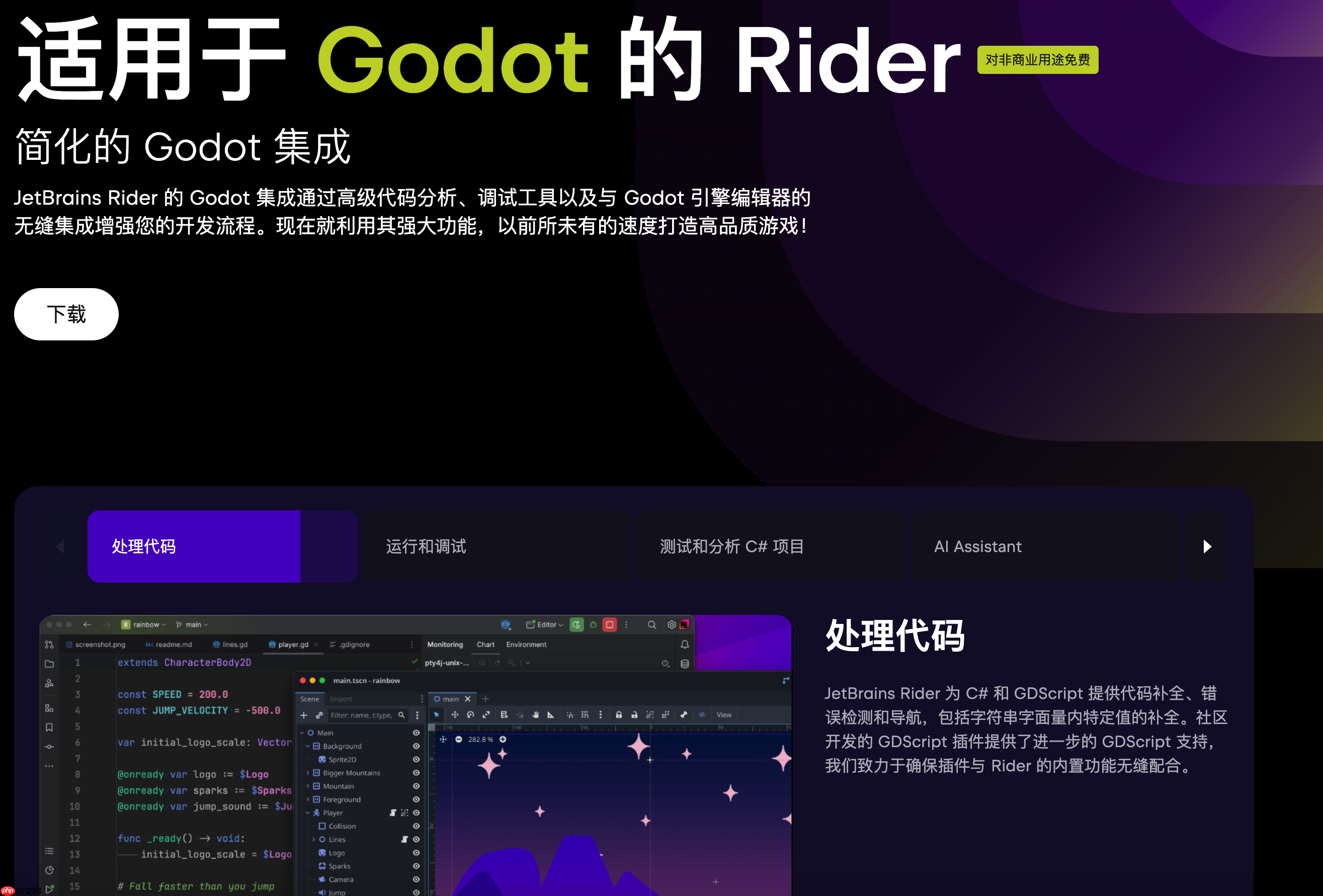Click the node filter input field
Image resolution: width=1323 pixels, height=896 pixels.
pos(364,715)
